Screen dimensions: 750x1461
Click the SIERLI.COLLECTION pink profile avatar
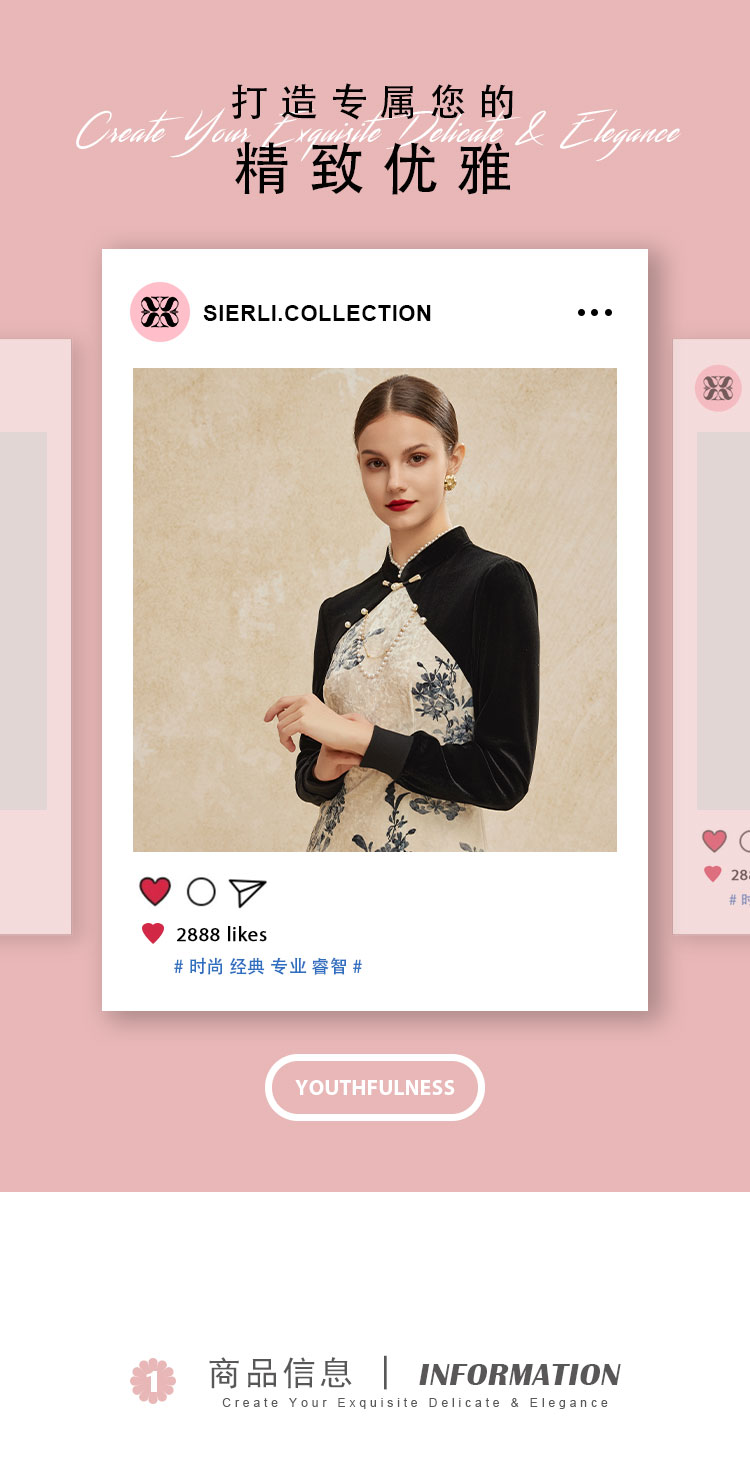point(160,312)
